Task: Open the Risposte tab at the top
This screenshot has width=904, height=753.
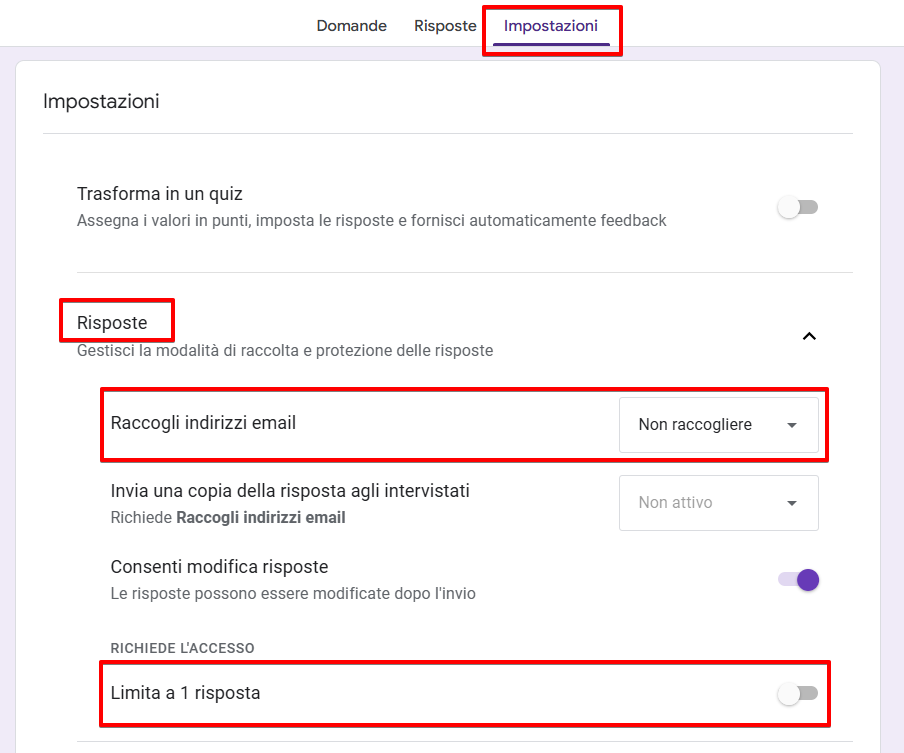Action: click(x=445, y=26)
